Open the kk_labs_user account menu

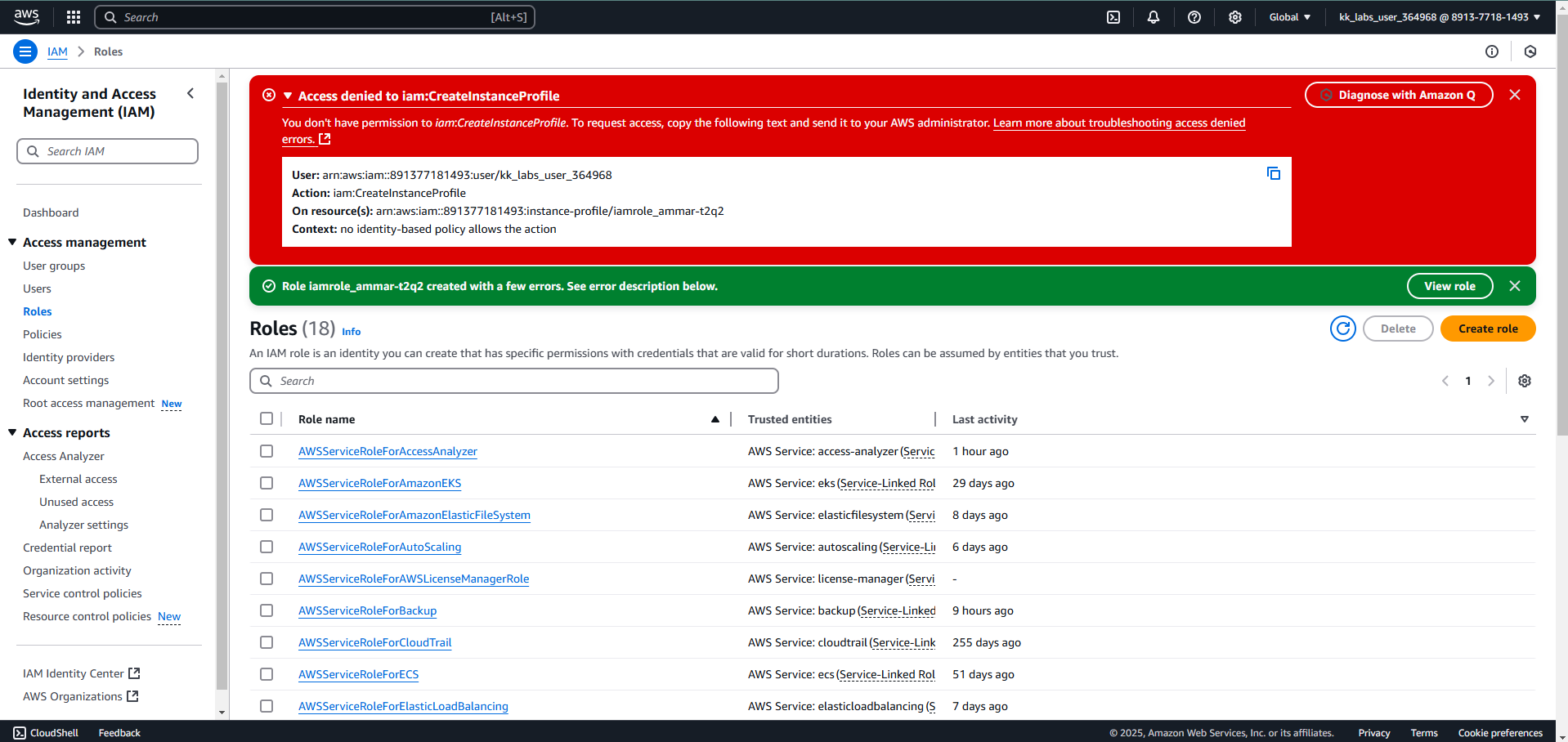tap(1440, 17)
